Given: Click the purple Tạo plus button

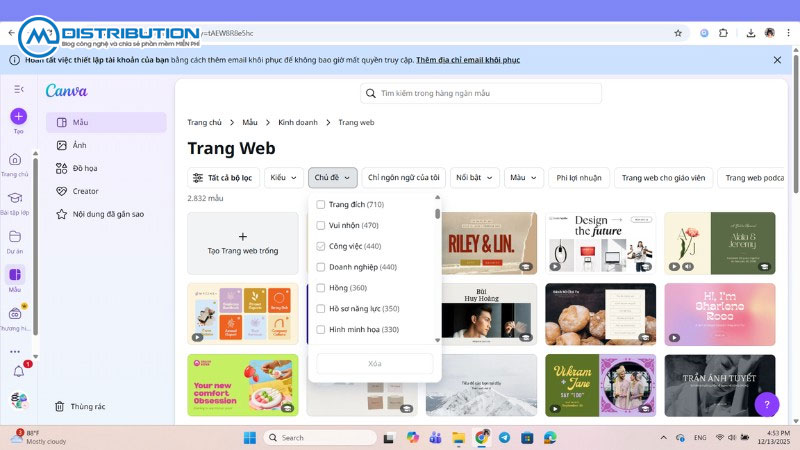Looking at the screenshot, I should click(x=18, y=116).
